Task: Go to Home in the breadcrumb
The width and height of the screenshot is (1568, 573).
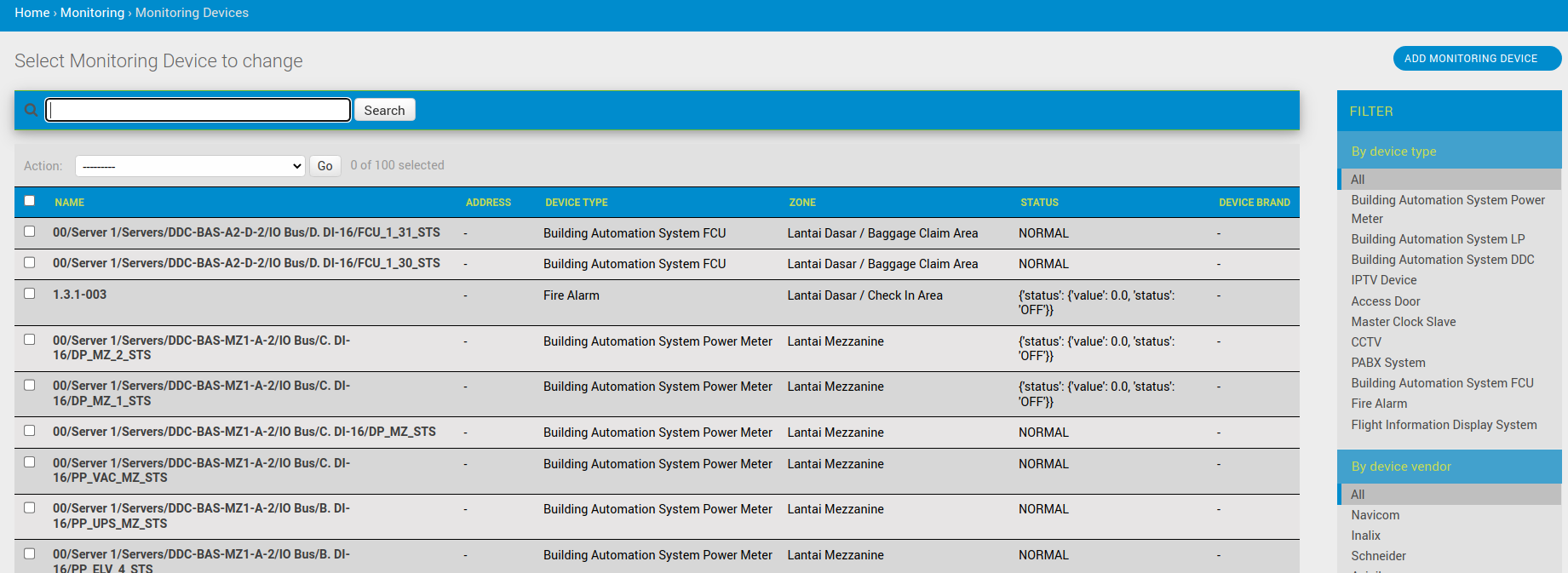Action: 32,13
